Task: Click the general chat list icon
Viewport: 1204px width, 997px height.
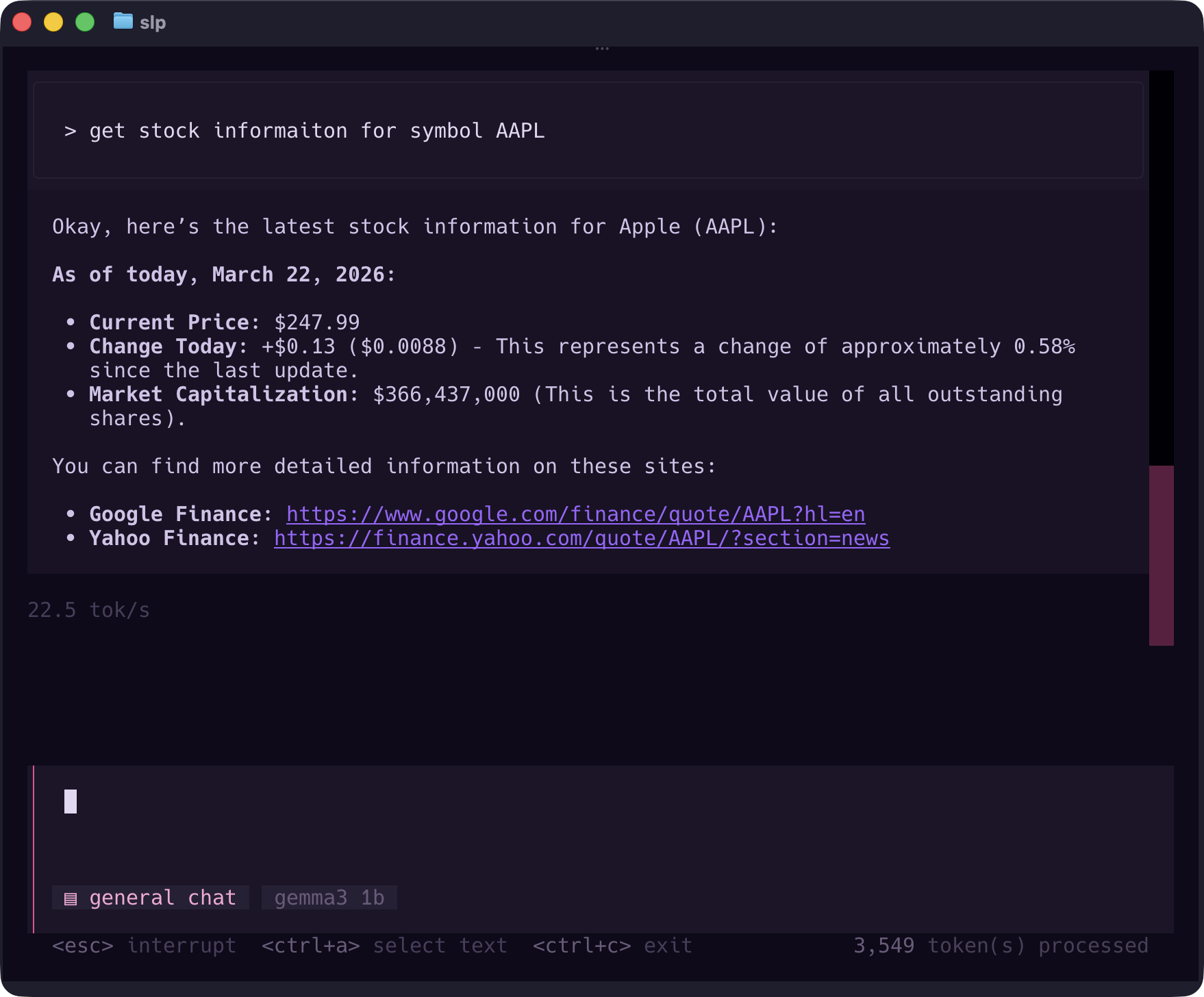Action: [x=71, y=898]
